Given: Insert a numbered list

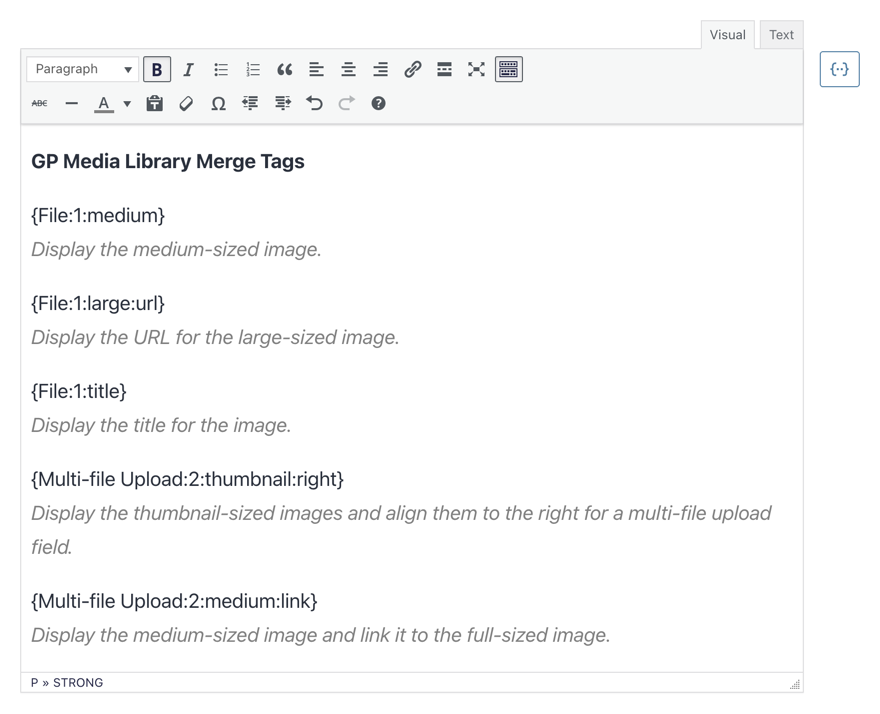Looking at the screenshot, I should (253, 69).
